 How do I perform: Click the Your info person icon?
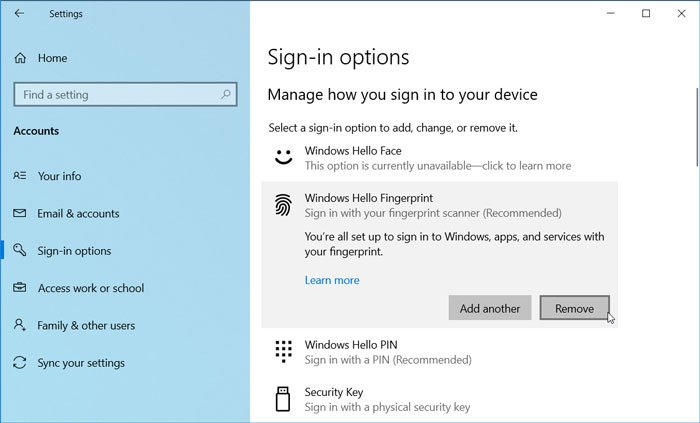pos(20,176)
